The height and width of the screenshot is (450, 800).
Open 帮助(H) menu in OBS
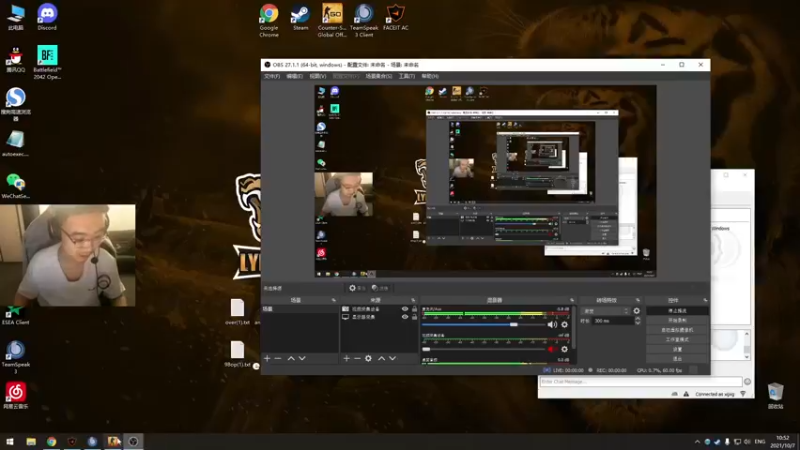[x=430, y=77]
